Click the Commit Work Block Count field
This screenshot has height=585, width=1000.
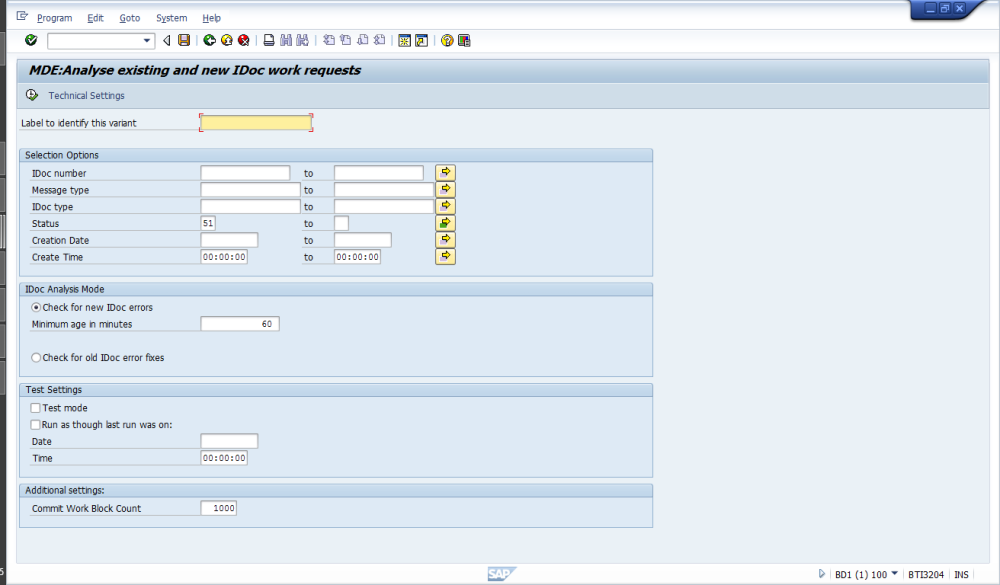(219, 508)
